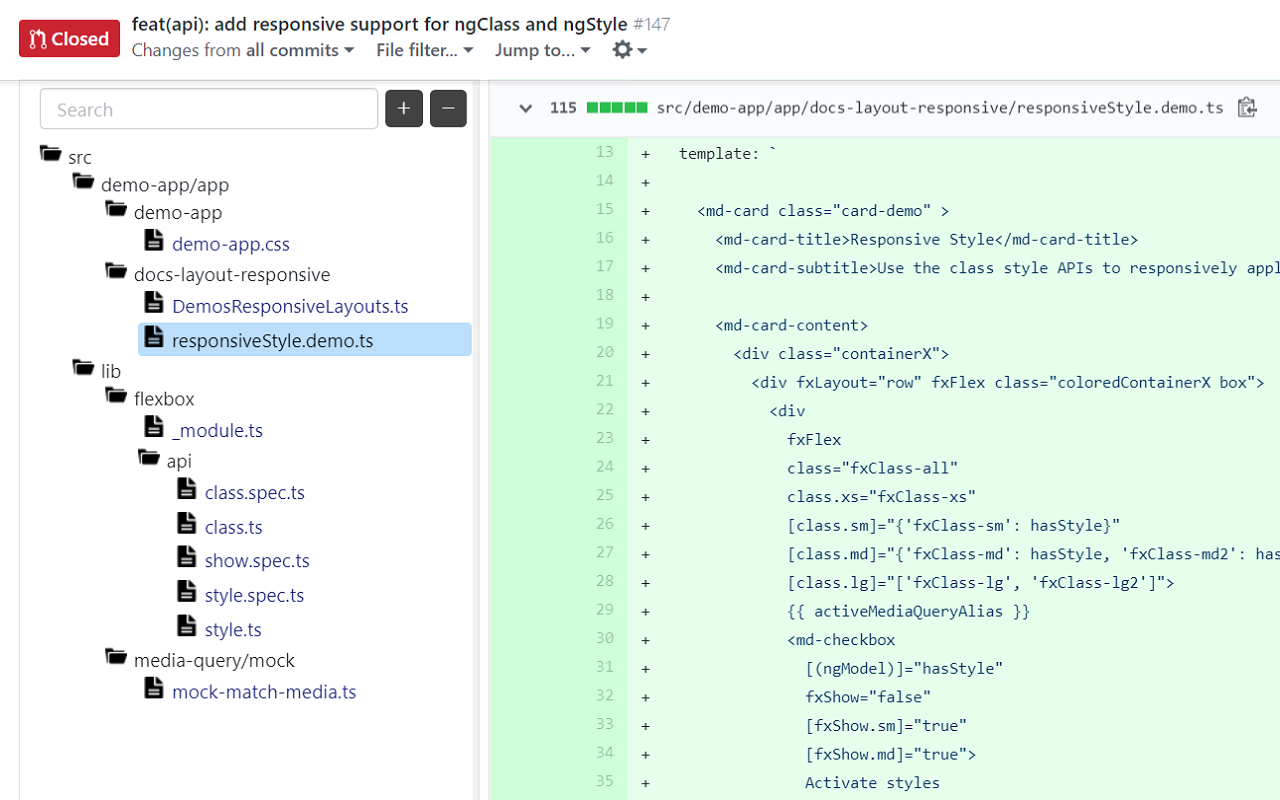Collapse the responsiveStyle.demo.ts diff with chevron
This screenshot has height=800, width=1280.
tap(525, 108)
